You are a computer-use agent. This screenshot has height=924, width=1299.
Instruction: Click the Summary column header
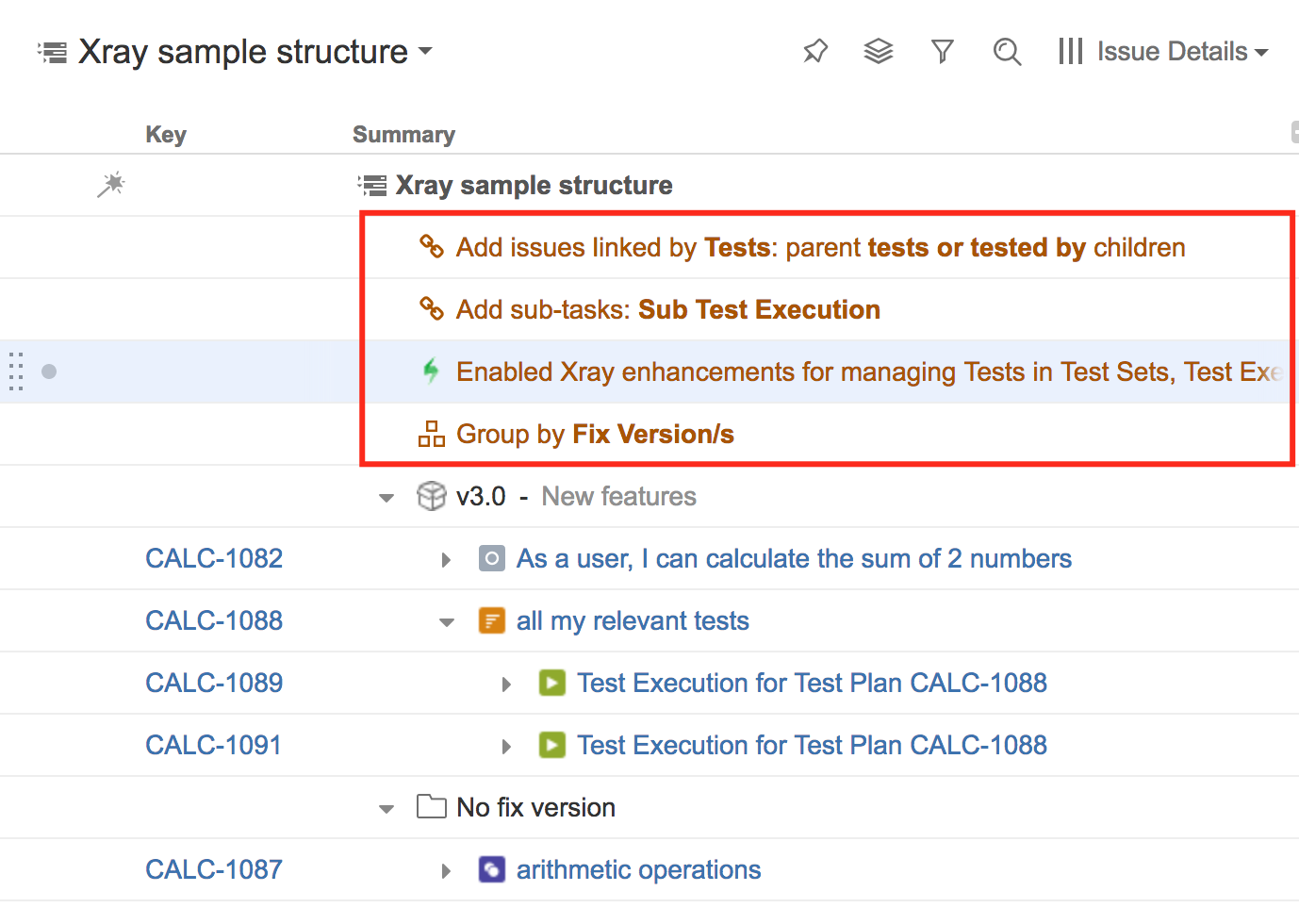click(403, 135)
